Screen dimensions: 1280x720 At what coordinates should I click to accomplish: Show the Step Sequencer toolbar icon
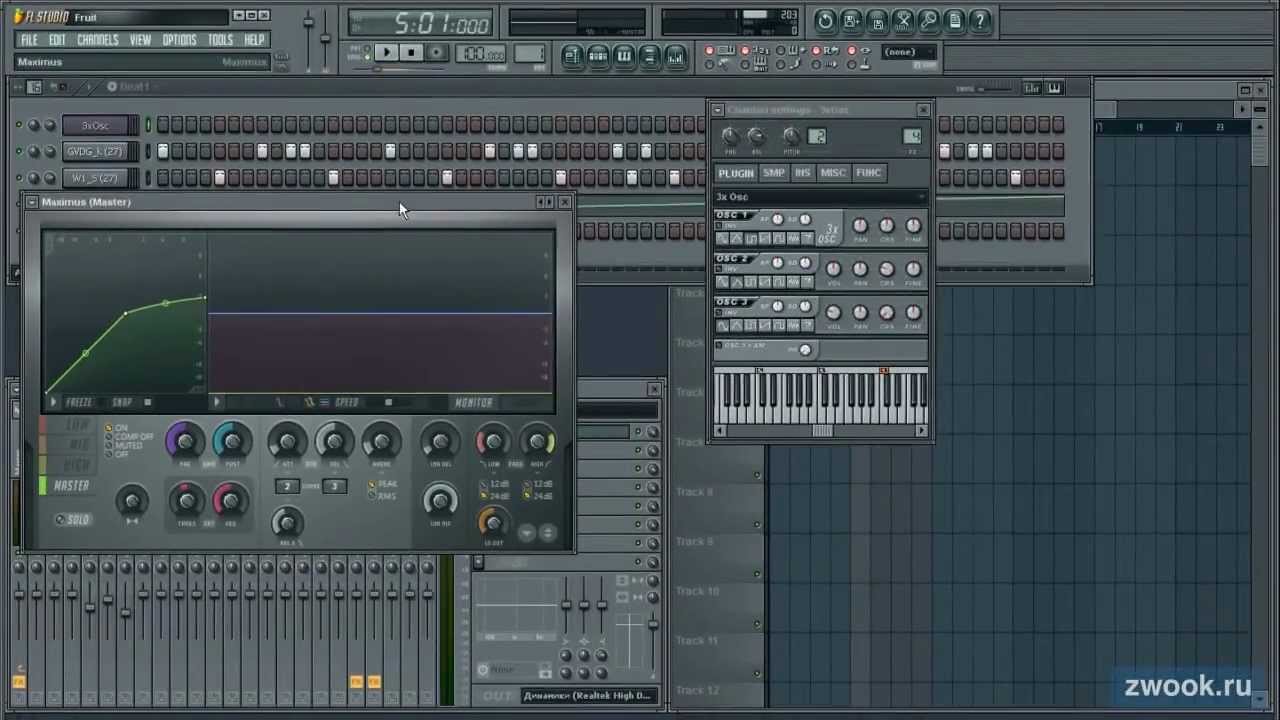[x=598, y=56]
